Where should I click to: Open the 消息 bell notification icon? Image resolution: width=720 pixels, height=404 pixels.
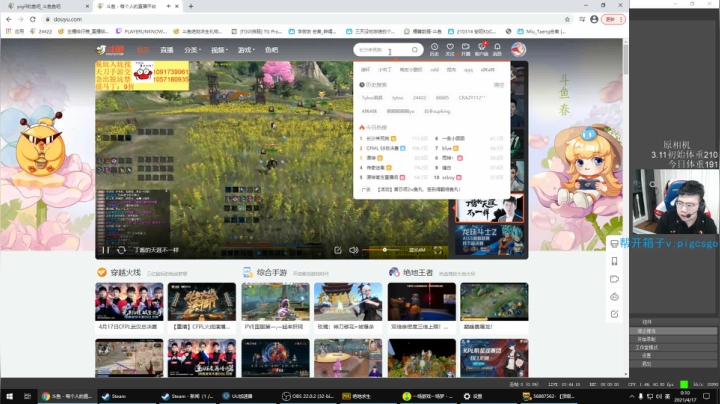[497, 49]
